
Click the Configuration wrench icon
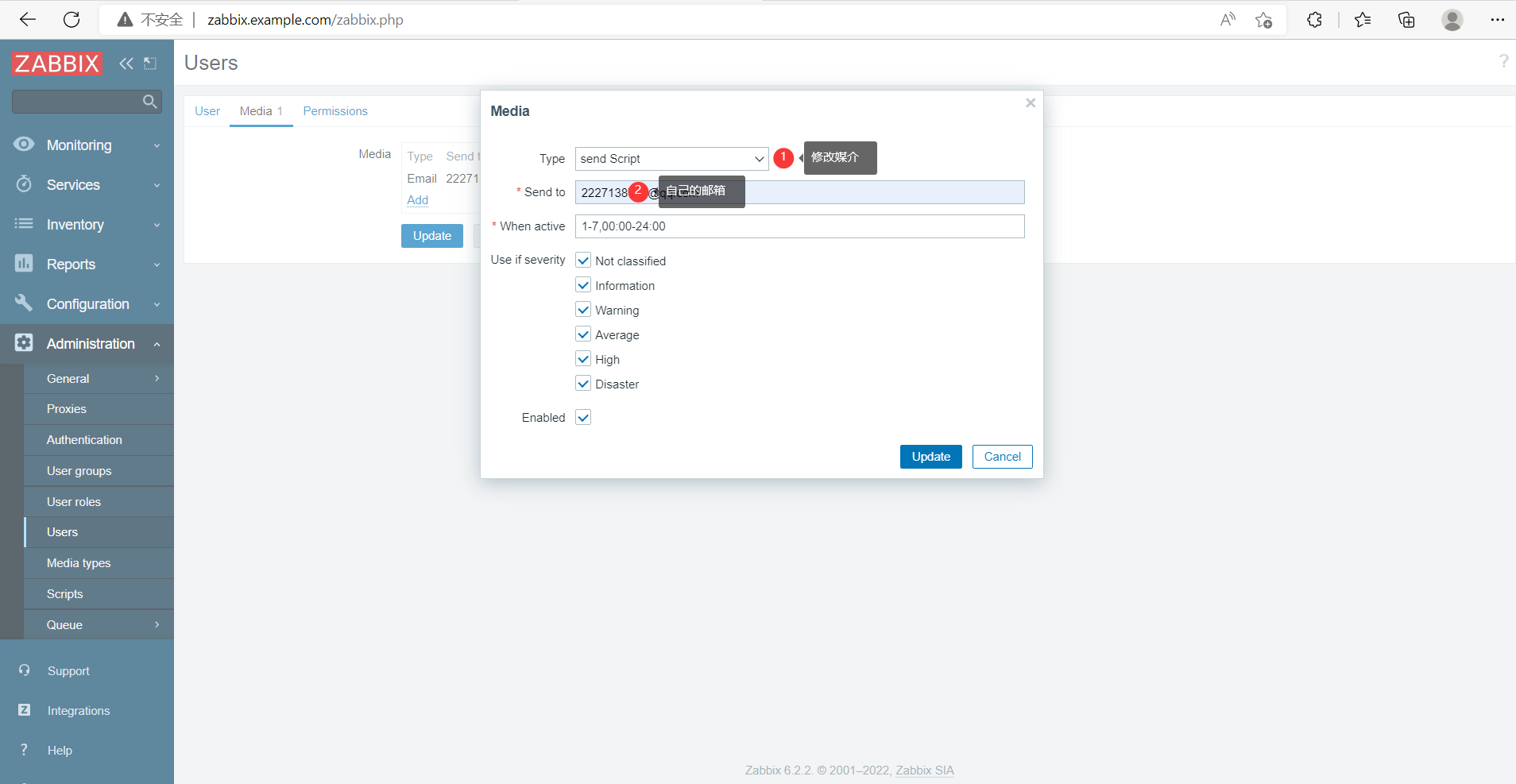[24, 303]
